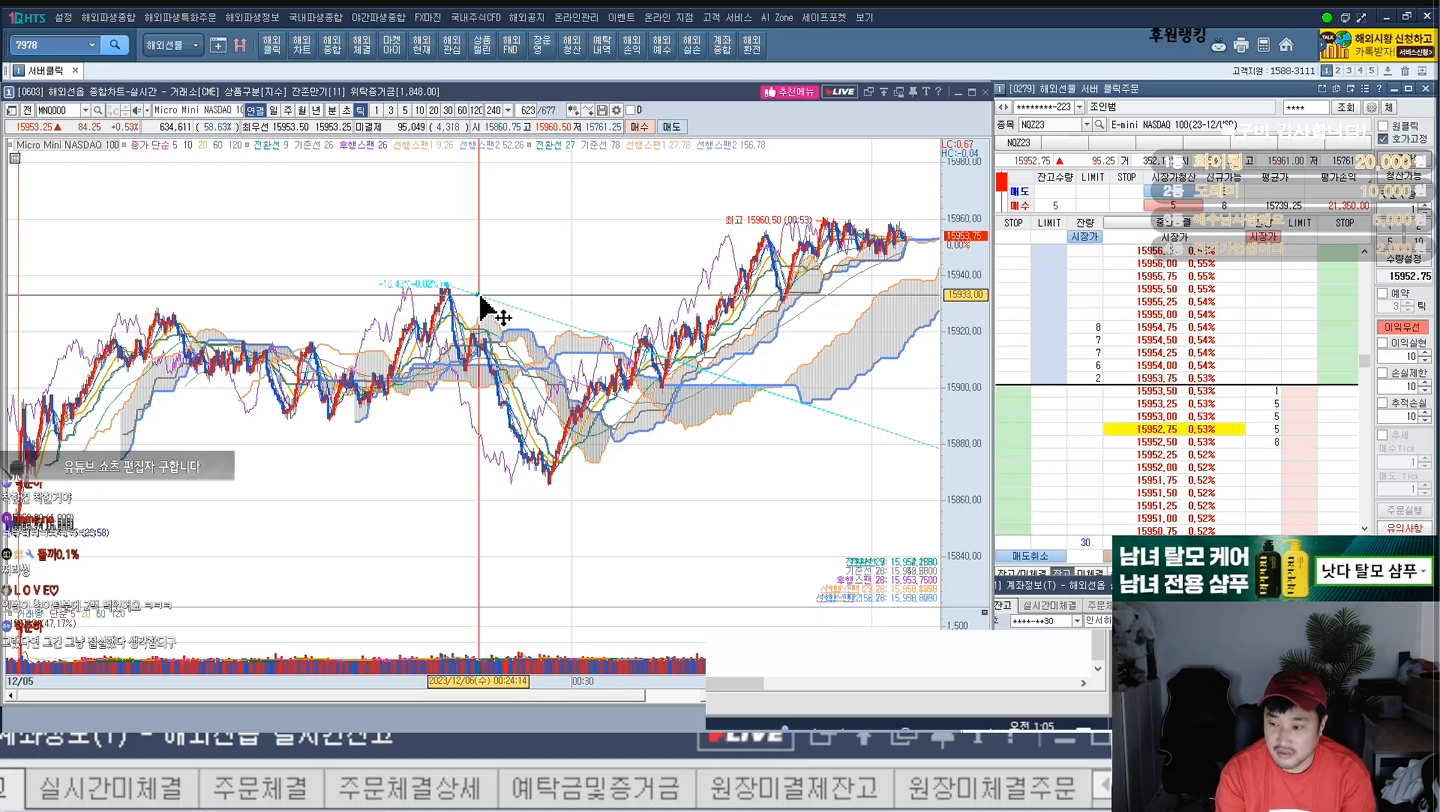1440x812 pixels.
Task: Click the search magnifier next to 7978 box
Action: [115, 45]
